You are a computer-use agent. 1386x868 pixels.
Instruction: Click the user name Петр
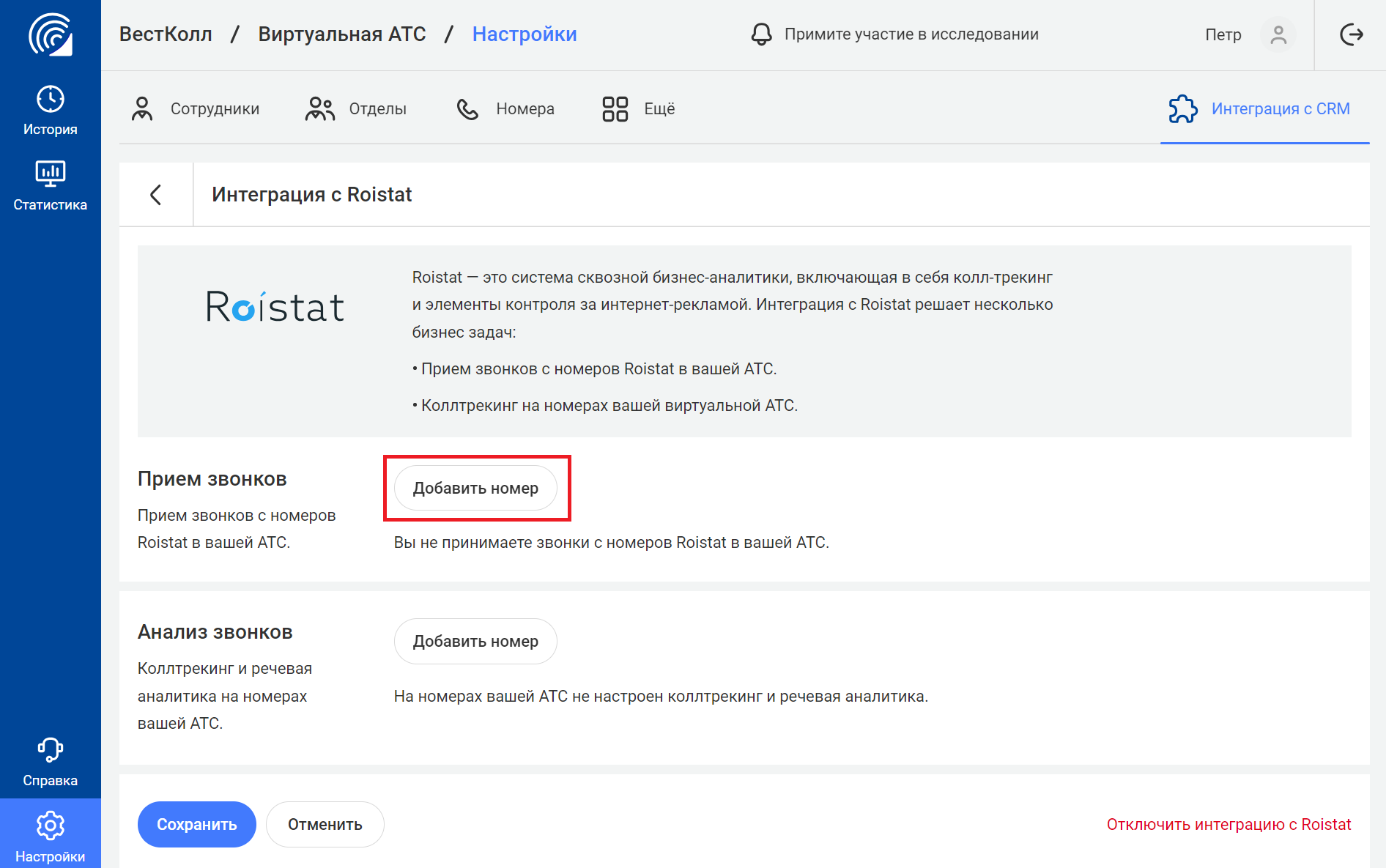coord(1223,34)
